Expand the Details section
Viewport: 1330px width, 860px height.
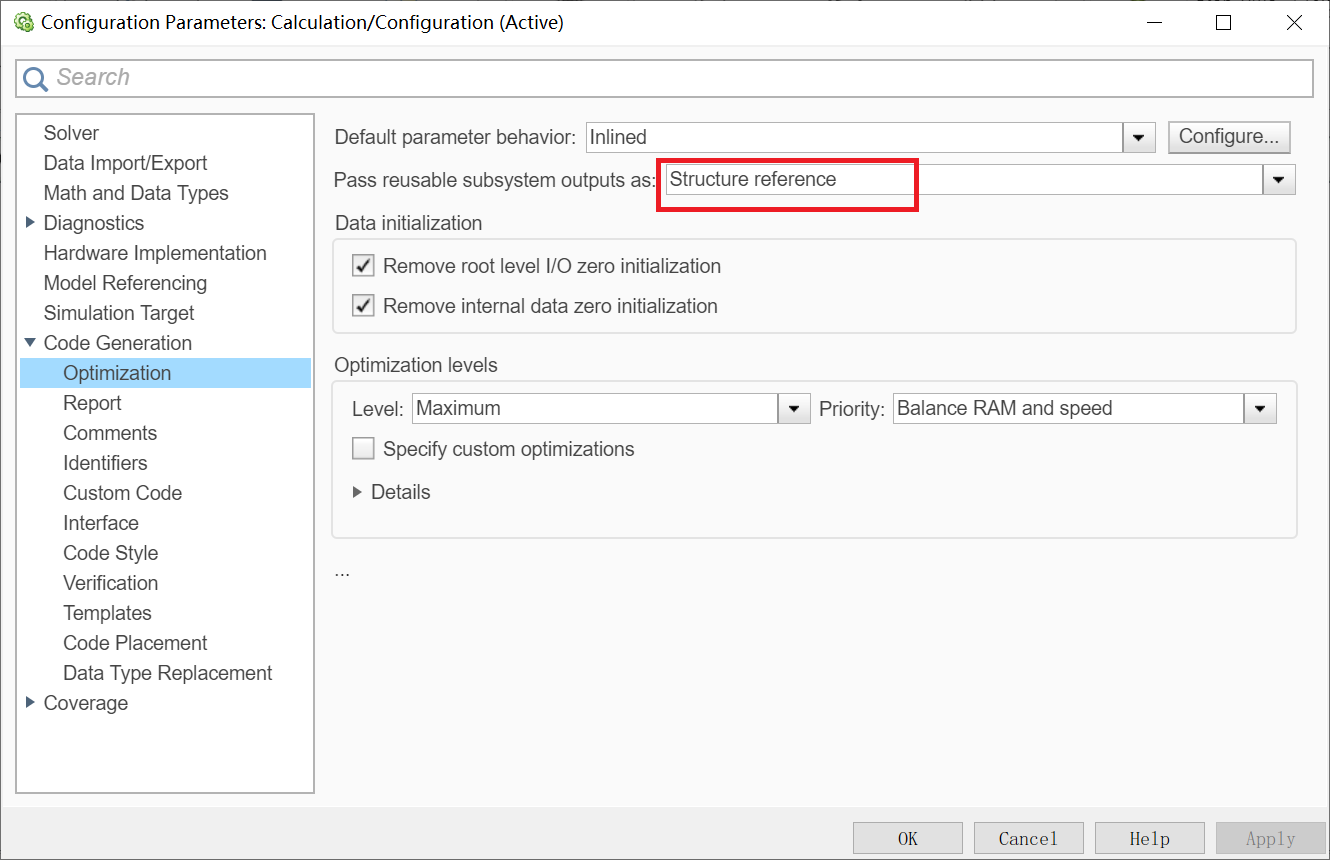tap(358, 492)
